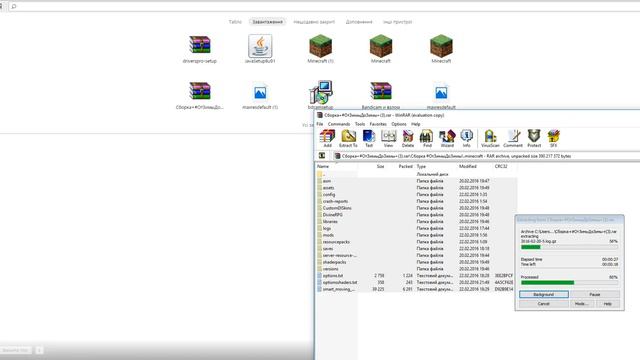Viewport: 640px width, 360px height.
Task: Select the javasetup download with Java icon
Action: pyautogui.click(x=260, y=49)
